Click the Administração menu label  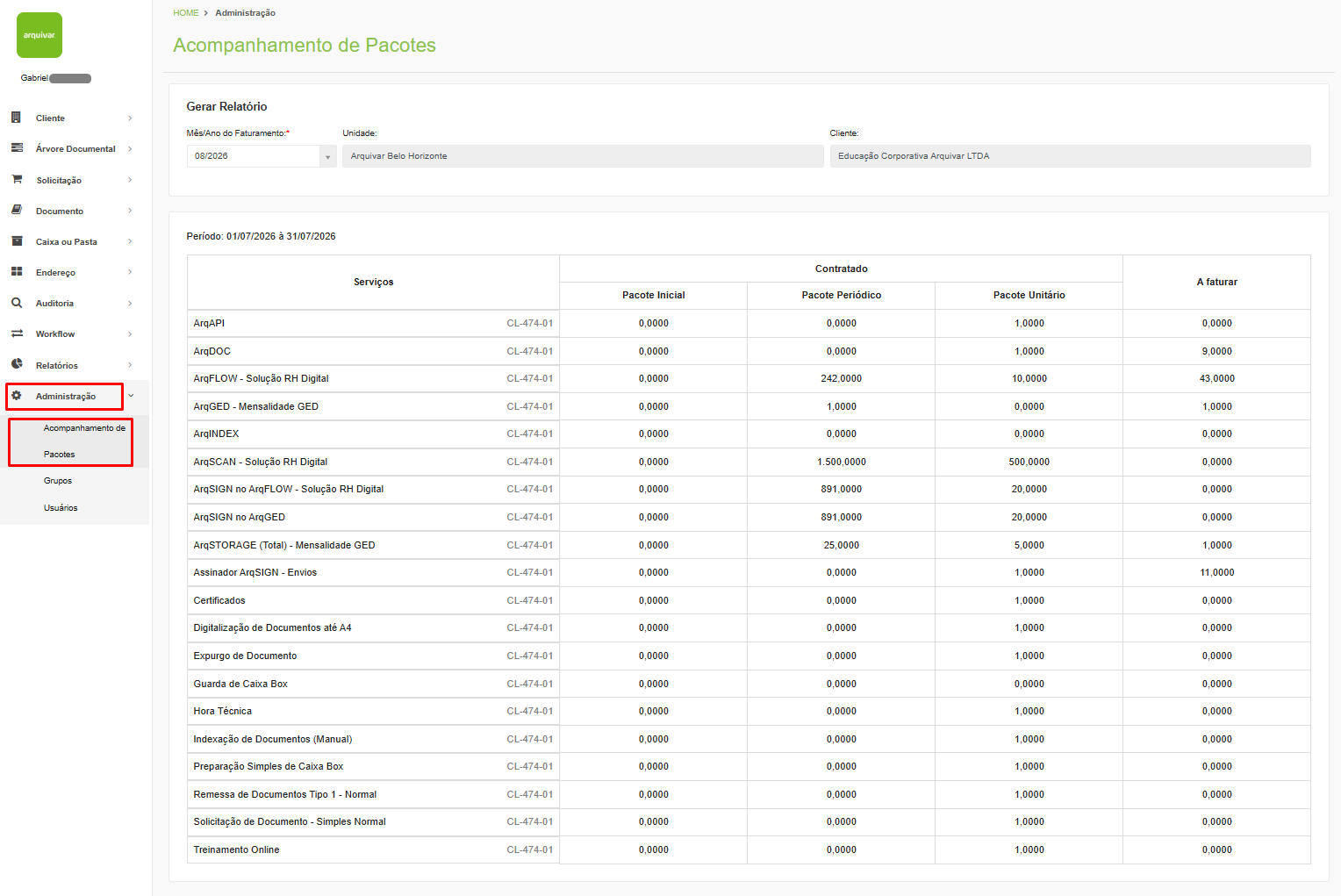tap(66, 397)
